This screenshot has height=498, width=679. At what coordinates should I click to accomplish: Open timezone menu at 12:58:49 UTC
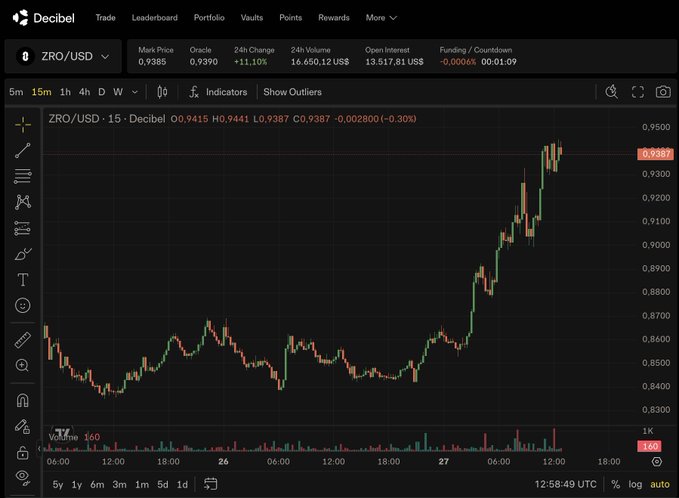point(565,484)
